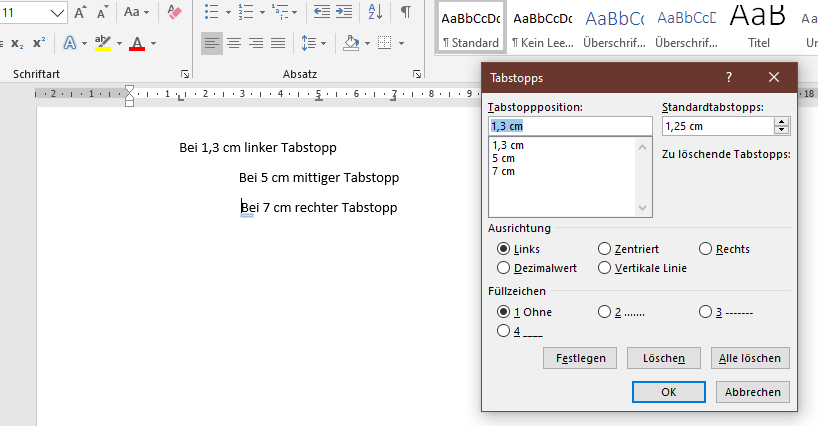Image resolution: width=818 pixels, height=426 pixels.
Task: Apply shading with the paint bucket icon
Action: click(351, 43)
